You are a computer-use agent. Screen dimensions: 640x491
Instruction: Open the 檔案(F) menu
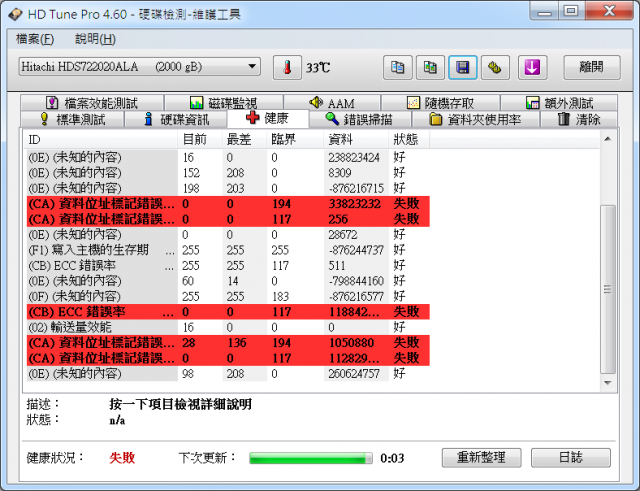35,39
